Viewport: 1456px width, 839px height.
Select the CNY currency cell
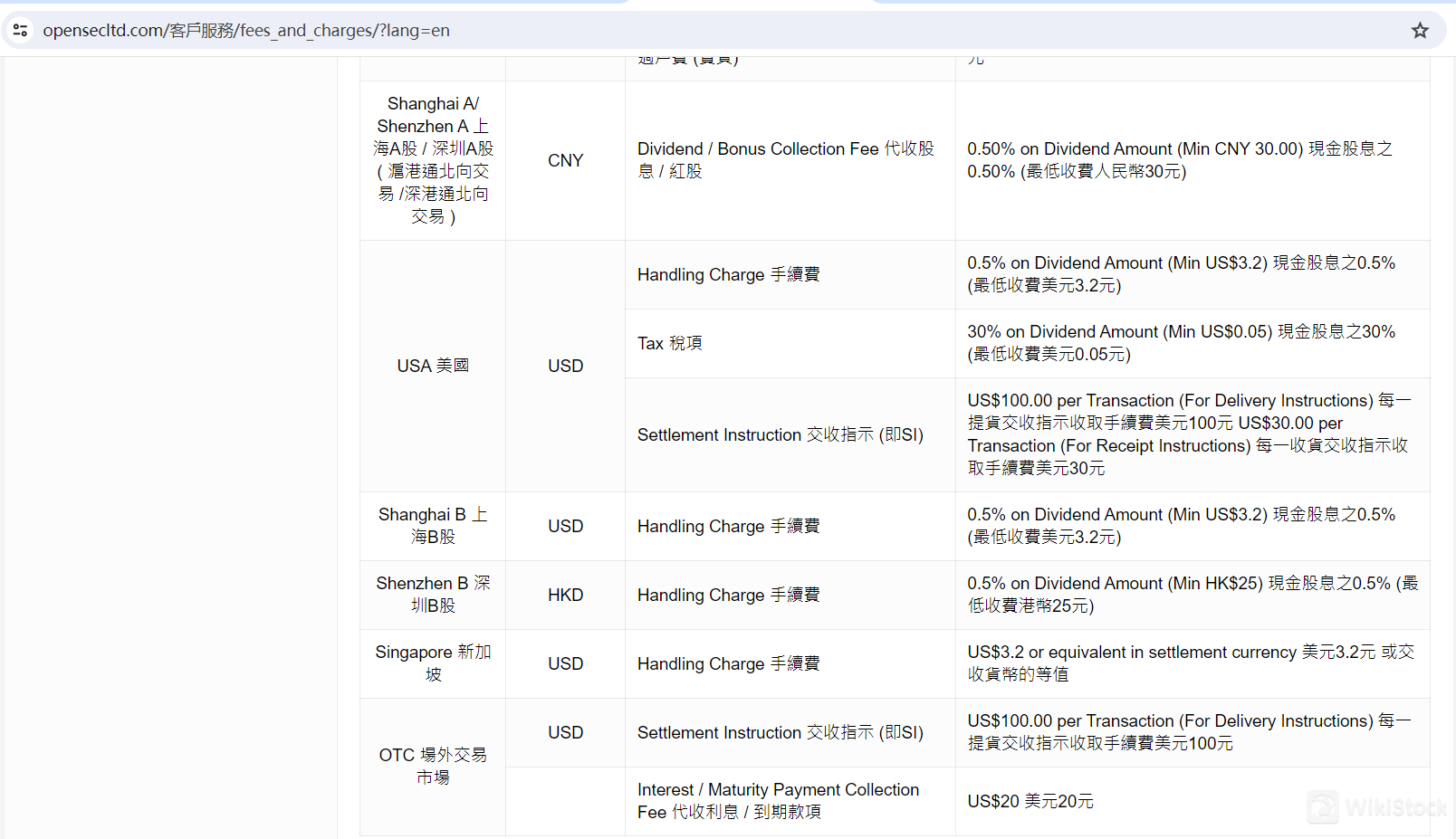click(x=565, y=159)
